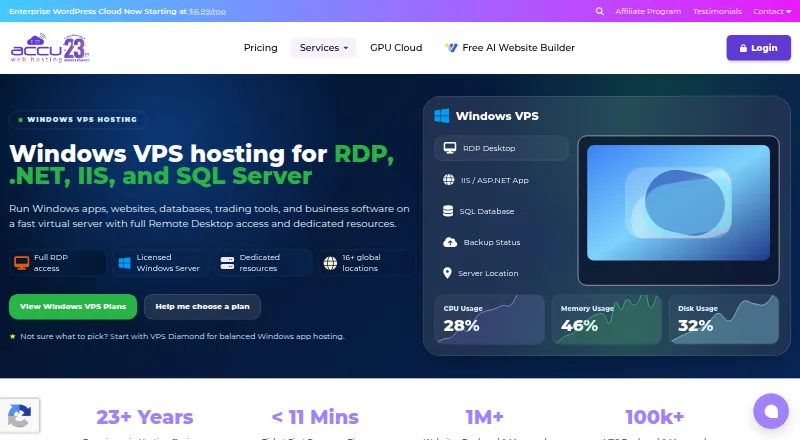Click the AI Website Builder logo icon
This screenshot has height=440, width=800.
(451, 47)
